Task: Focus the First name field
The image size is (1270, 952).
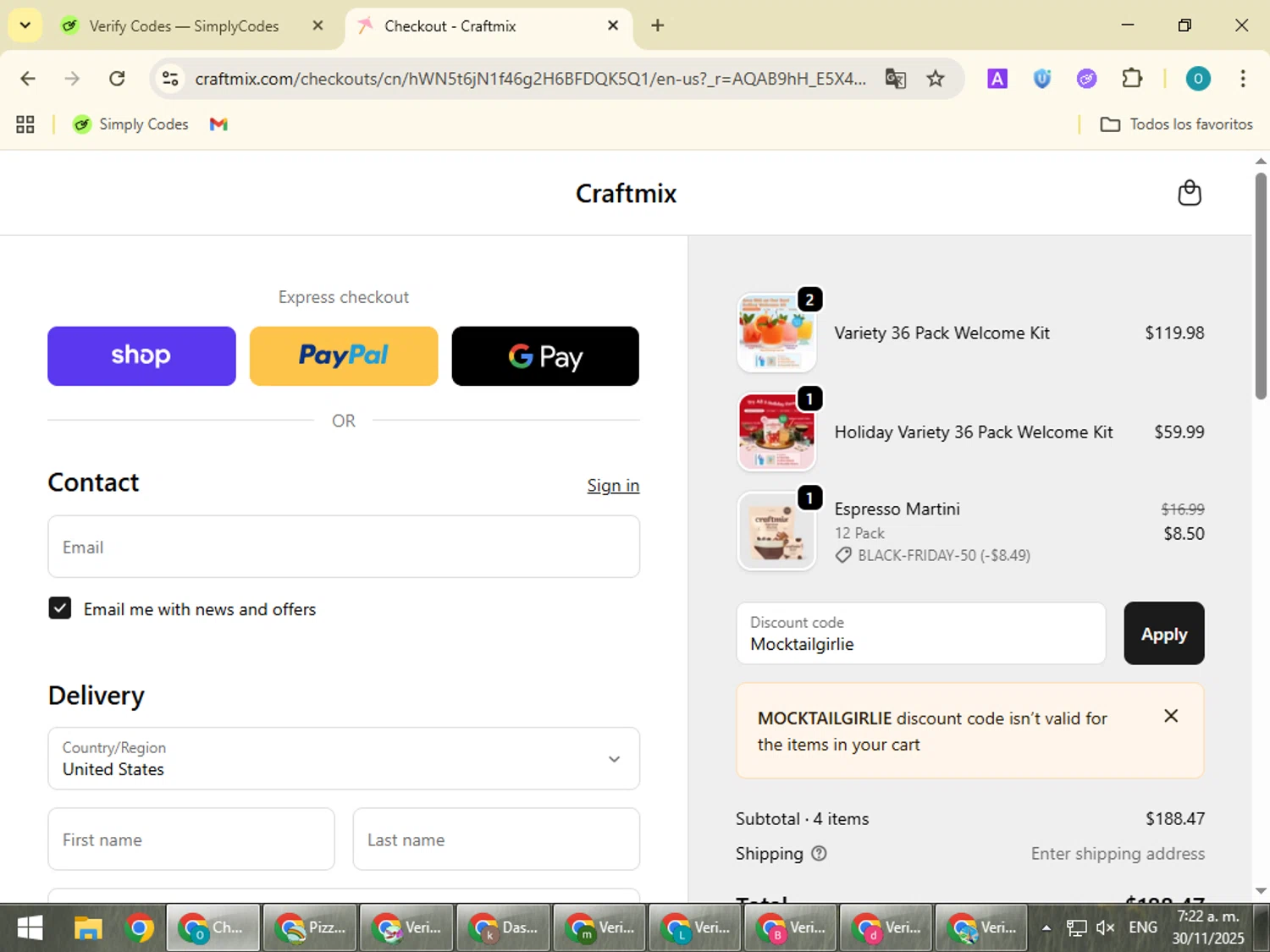Action: coord(191,839)
